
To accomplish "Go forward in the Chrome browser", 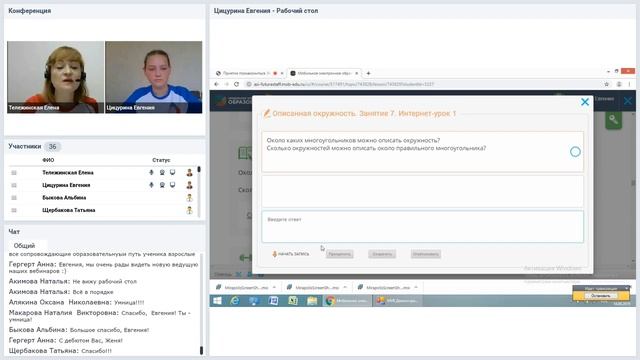I will pos(227,84).
